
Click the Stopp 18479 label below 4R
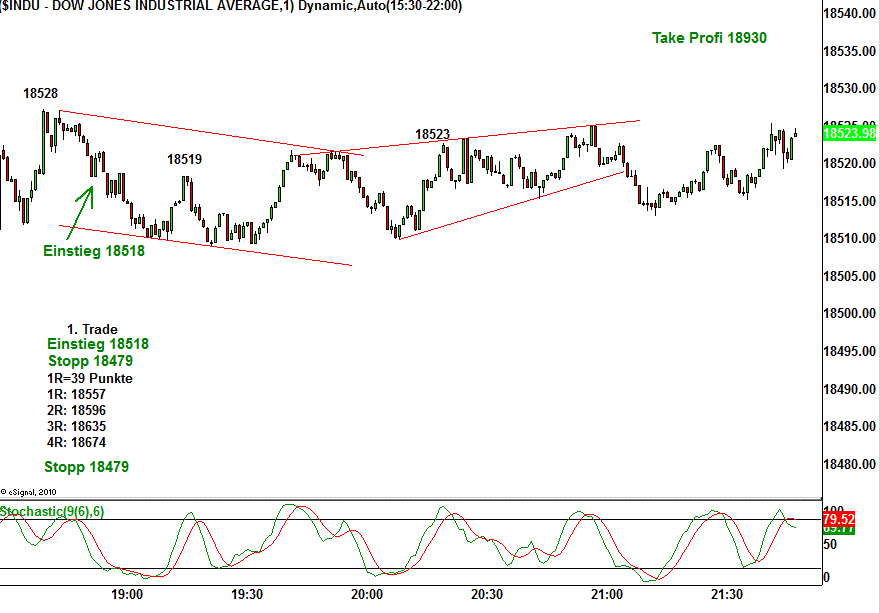(x=86, y=467)
